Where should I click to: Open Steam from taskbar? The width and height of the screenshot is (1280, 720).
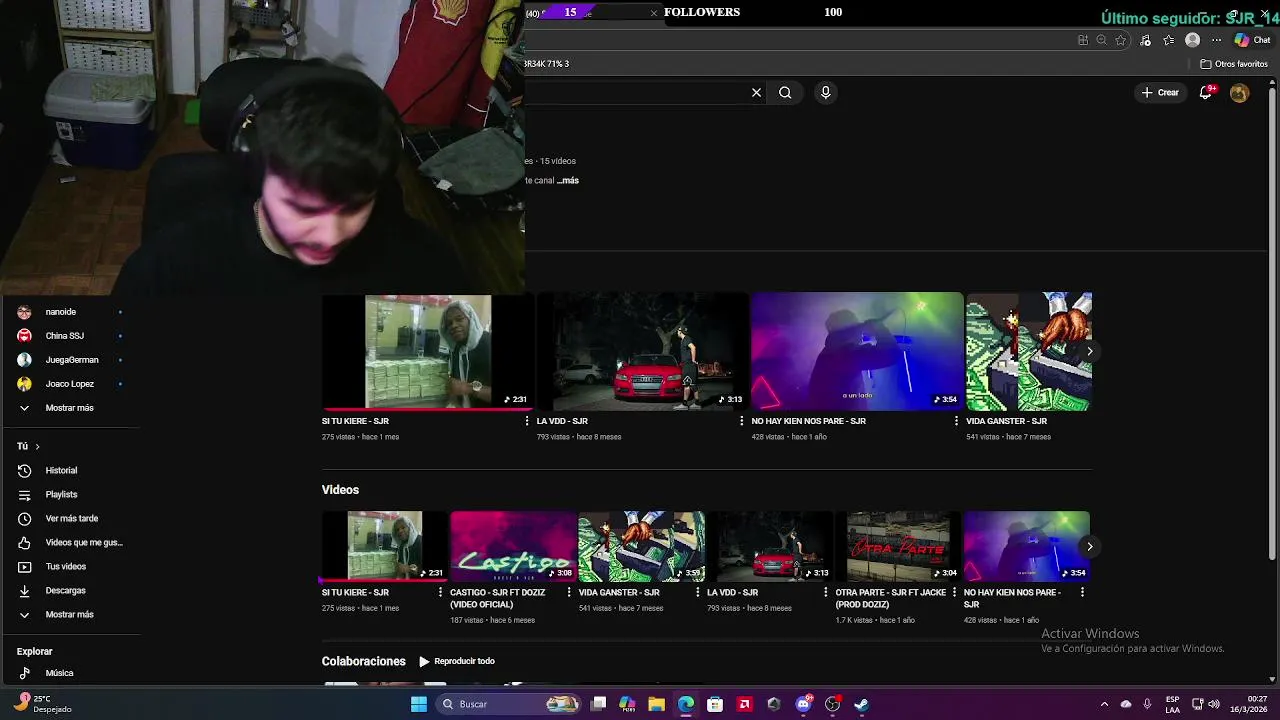tap(861, 704)
